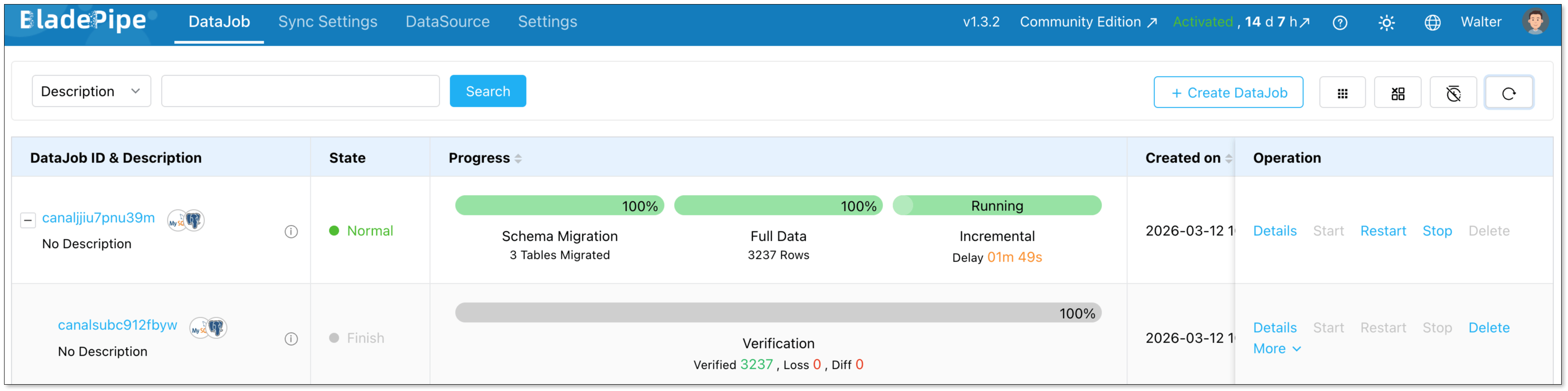Open the help question mark icon
Screen dimensions: 1568x391
pos(1339,23)
